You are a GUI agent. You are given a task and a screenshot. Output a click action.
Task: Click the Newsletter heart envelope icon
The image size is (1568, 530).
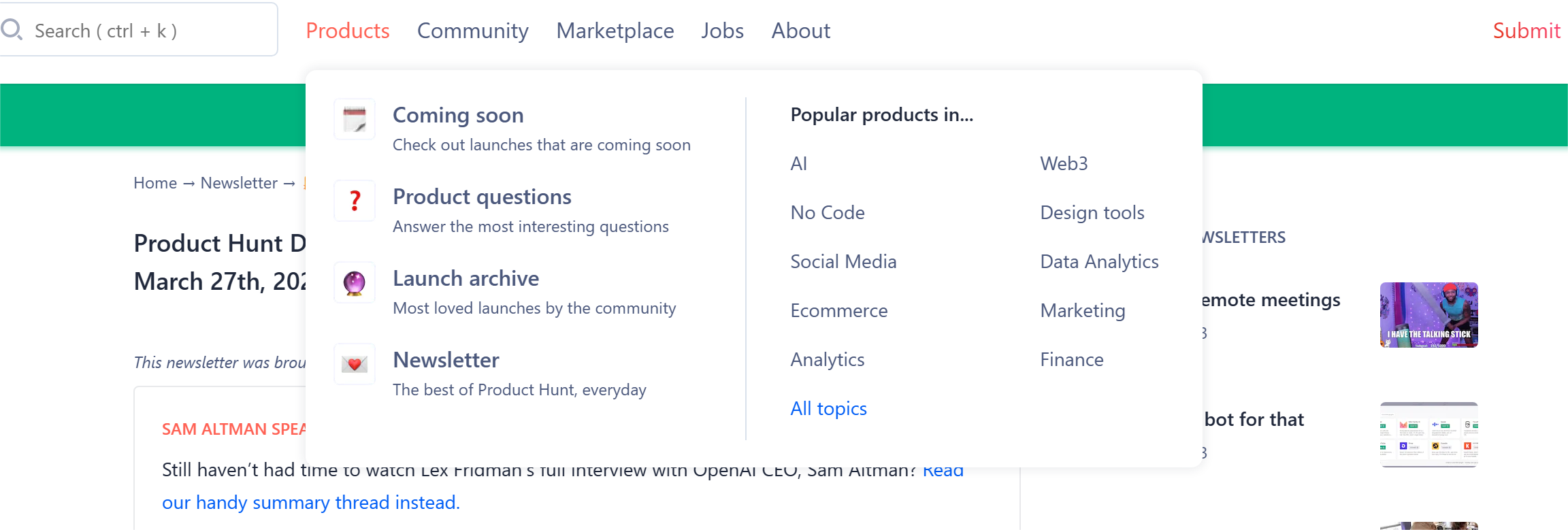355,364
